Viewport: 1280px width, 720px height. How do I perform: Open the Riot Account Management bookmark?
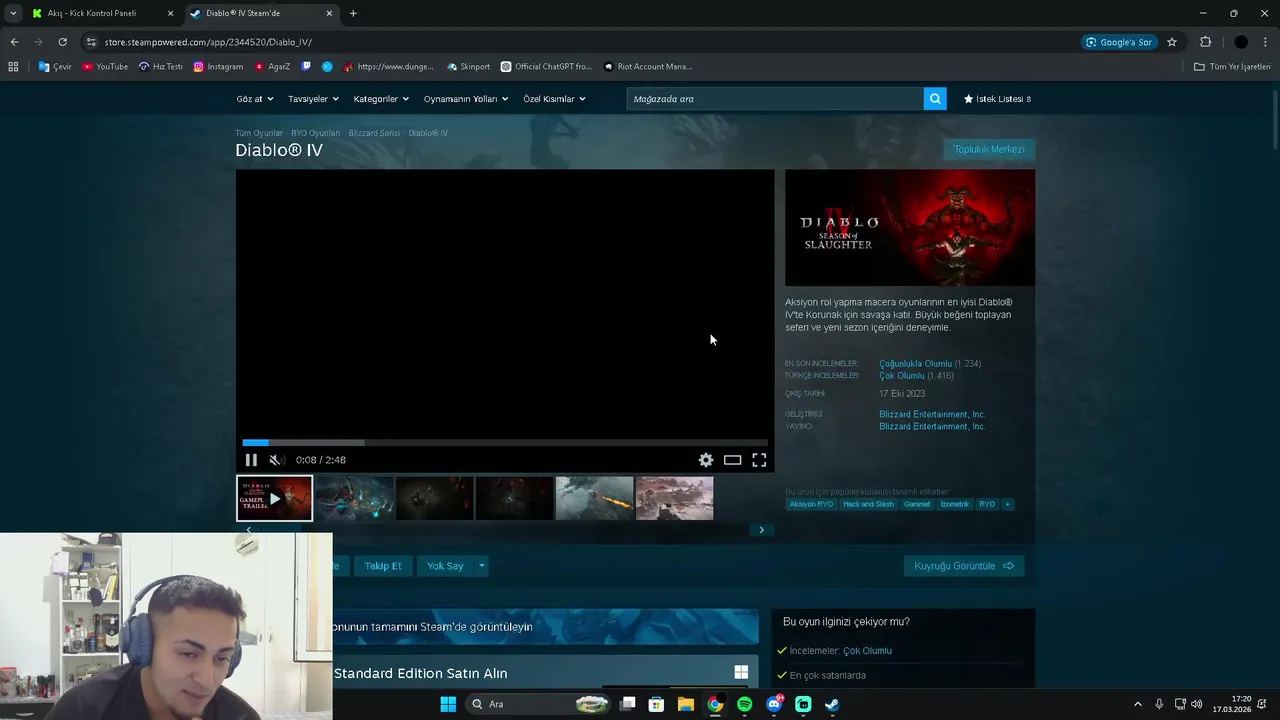pyautogui.click(x=648, y=67)
